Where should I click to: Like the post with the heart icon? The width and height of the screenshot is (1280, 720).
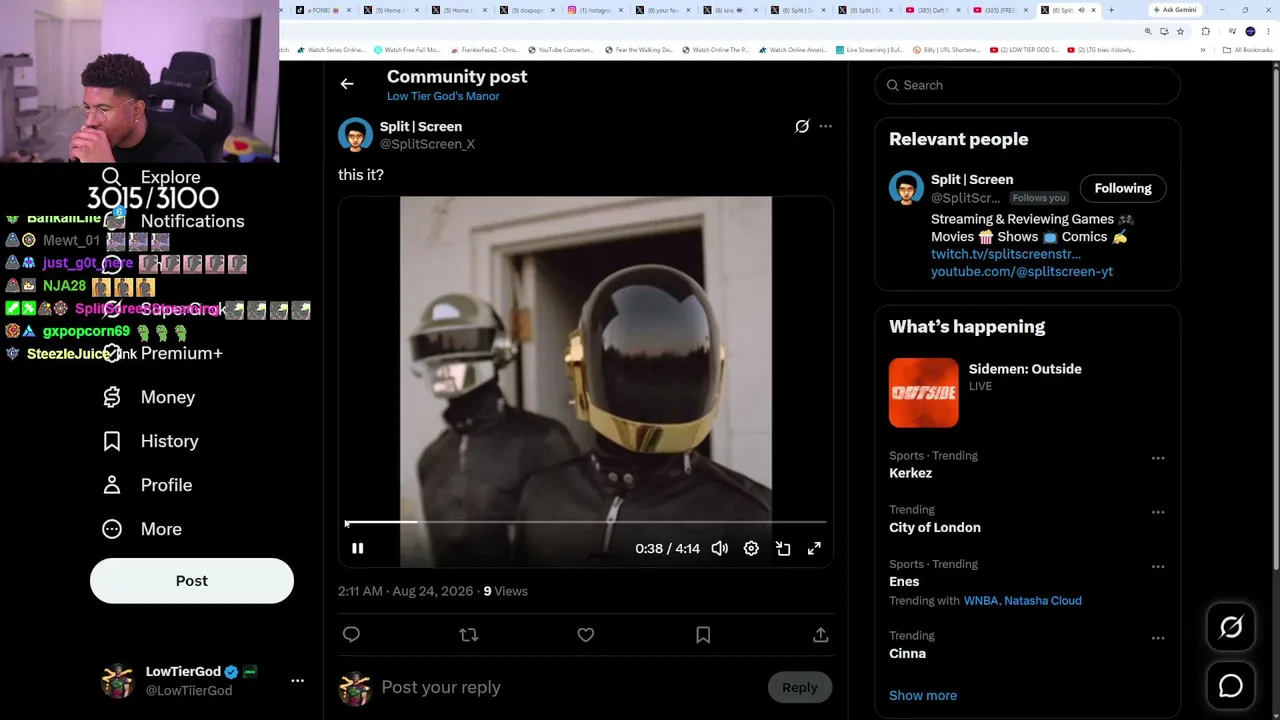(x=586, y=635)
